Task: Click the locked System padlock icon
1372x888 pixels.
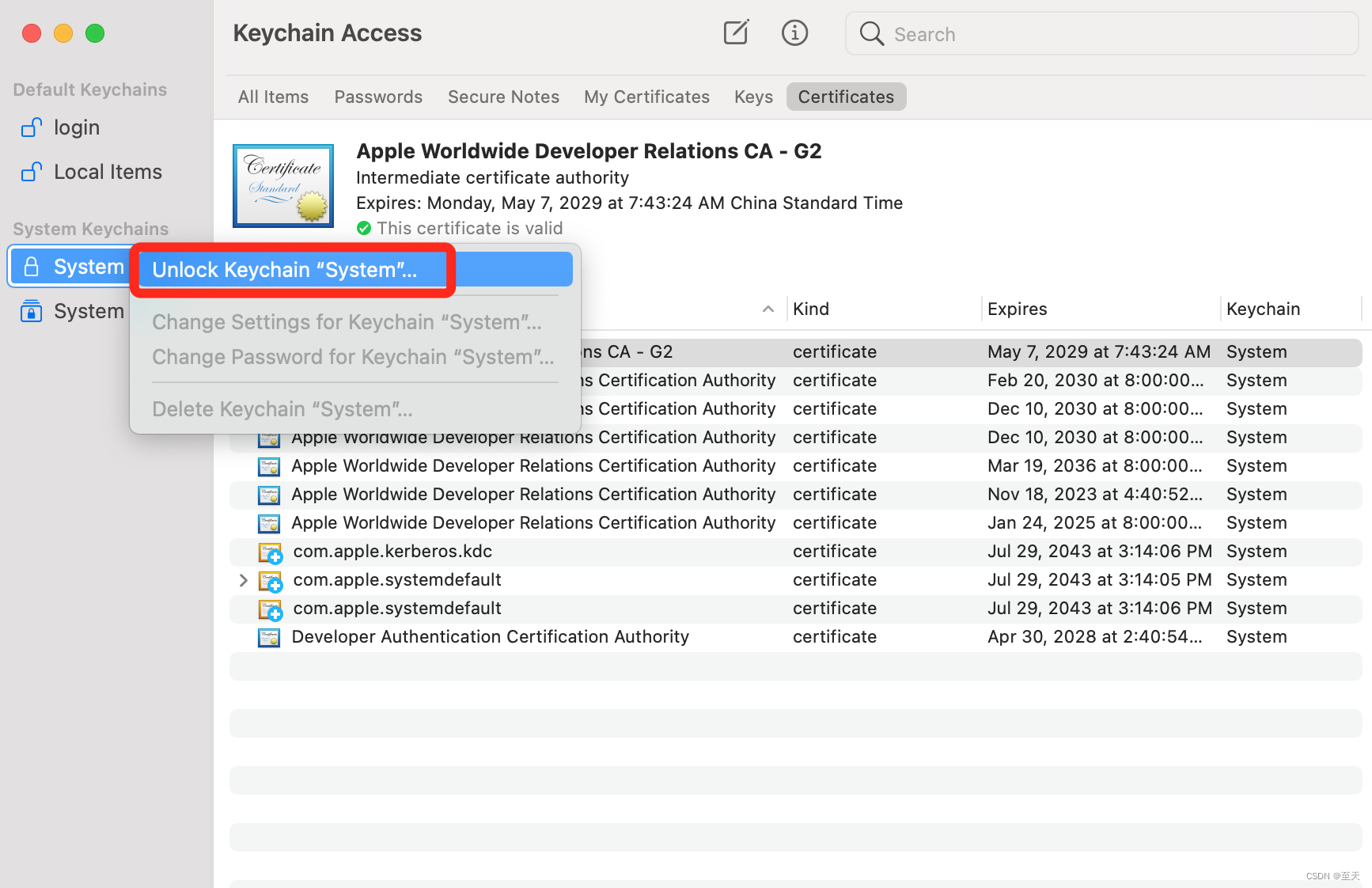Action: (31, 267)
